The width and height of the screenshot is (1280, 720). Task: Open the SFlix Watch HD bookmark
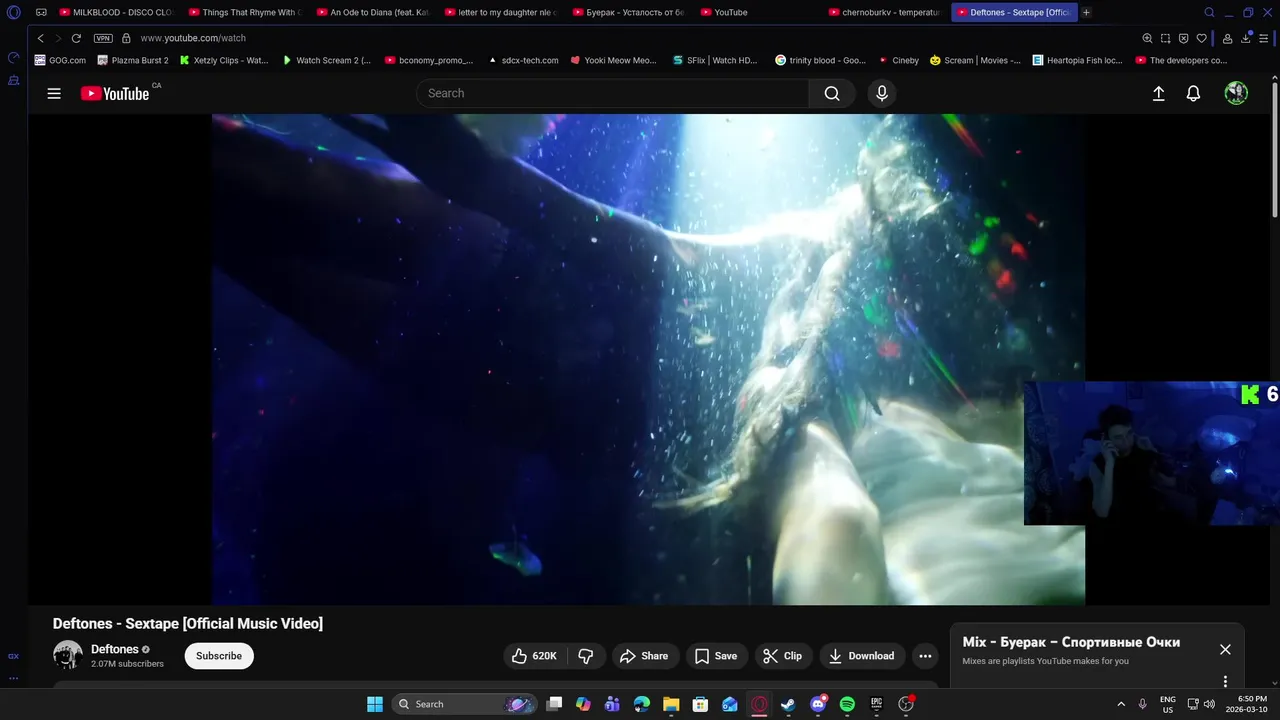point(716,60)
